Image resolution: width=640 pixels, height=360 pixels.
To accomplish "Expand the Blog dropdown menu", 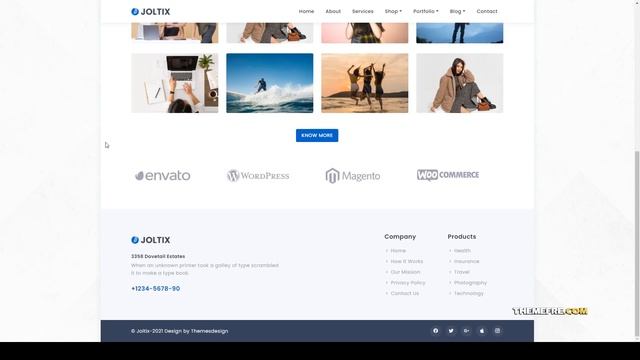I will click(x=458, y=11).
